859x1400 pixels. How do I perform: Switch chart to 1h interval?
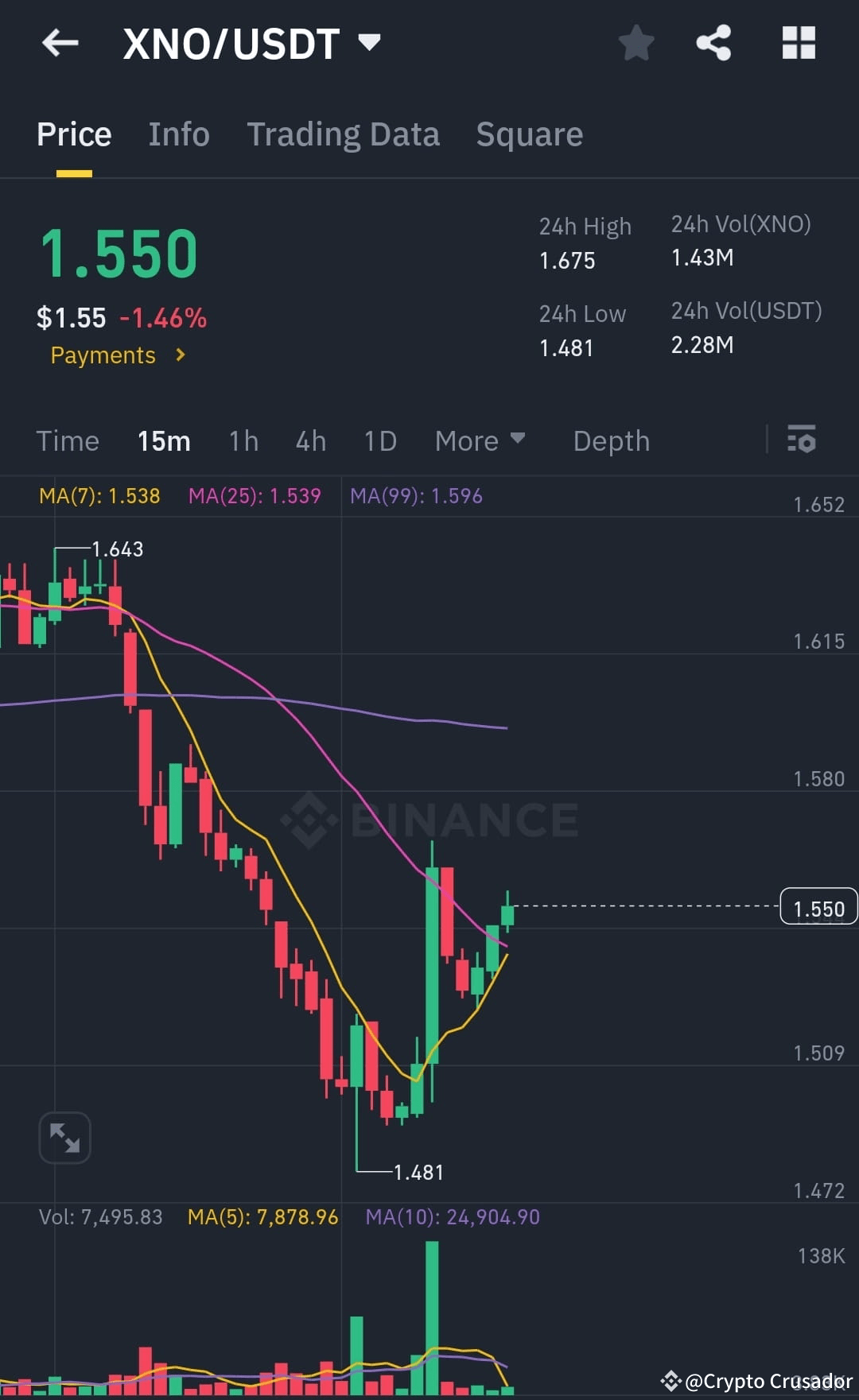coord(243,440)
